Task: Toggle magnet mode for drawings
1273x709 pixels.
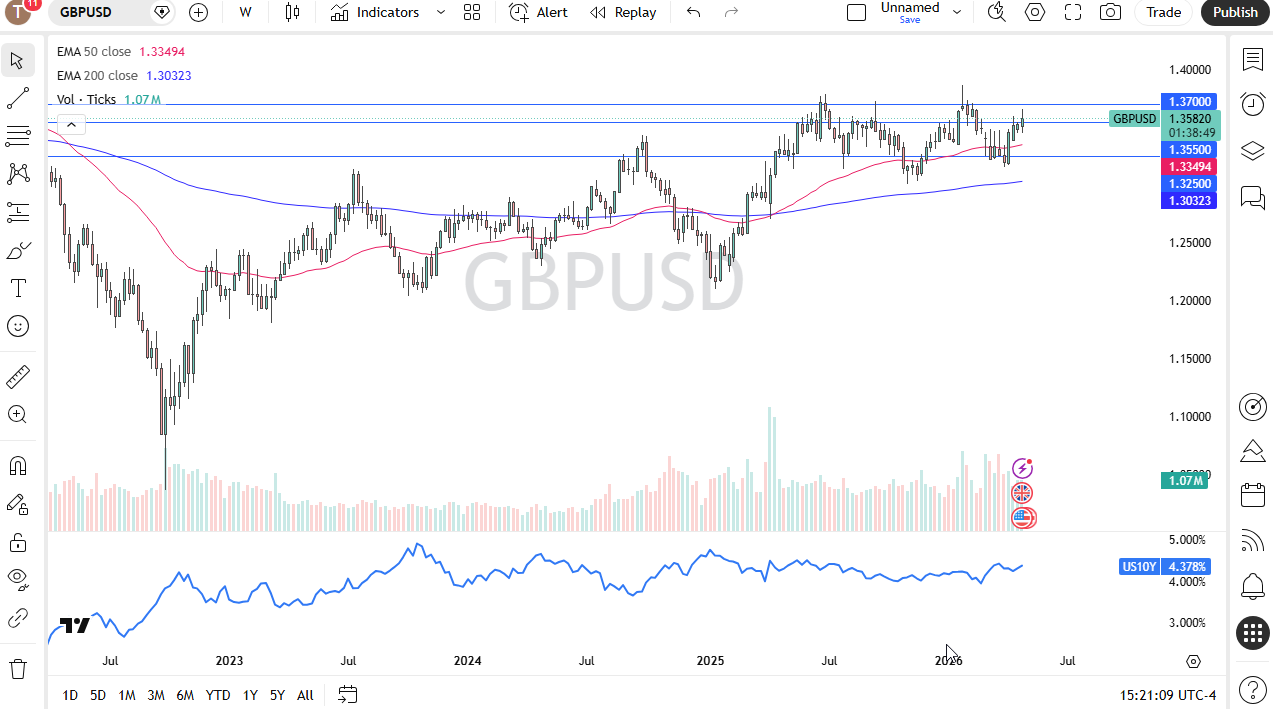Action: [17, 466]
